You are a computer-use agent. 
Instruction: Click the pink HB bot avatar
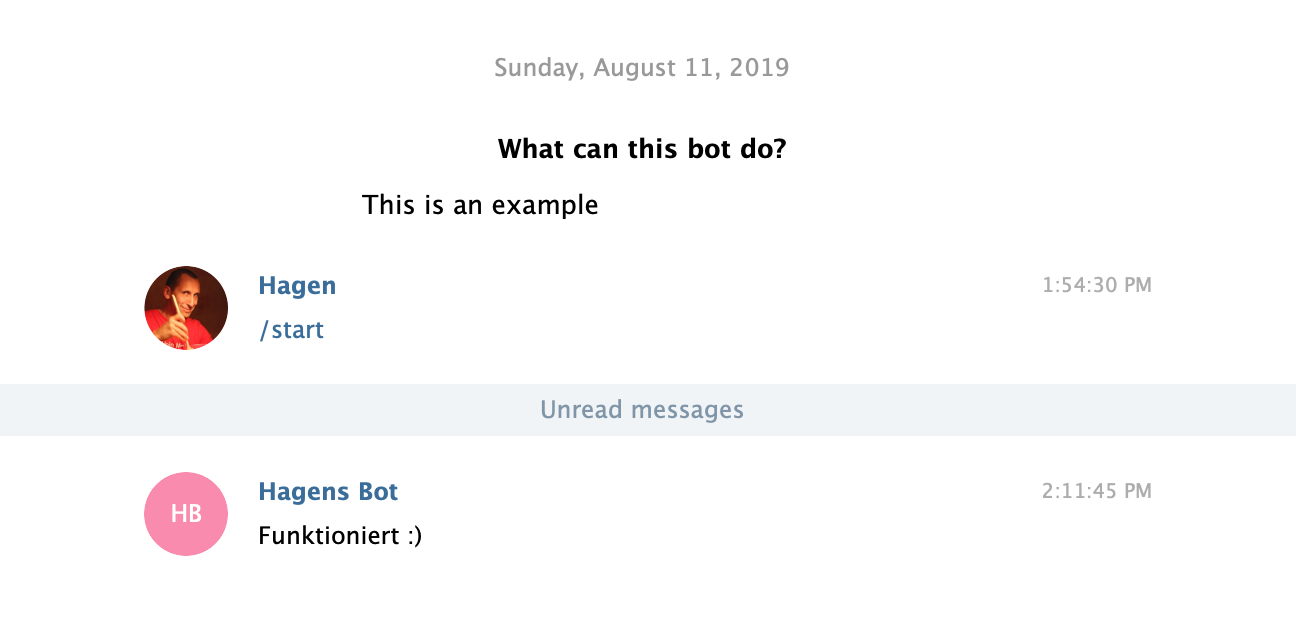[x=186, y=514]
